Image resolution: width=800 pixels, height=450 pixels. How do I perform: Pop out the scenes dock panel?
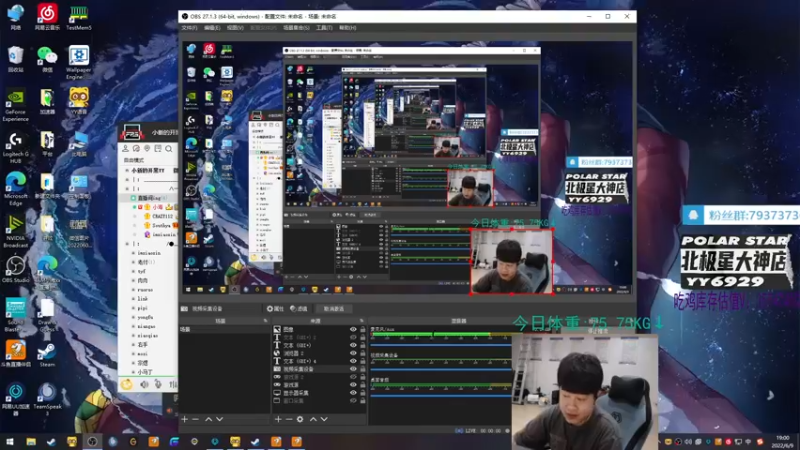(265, 321)
